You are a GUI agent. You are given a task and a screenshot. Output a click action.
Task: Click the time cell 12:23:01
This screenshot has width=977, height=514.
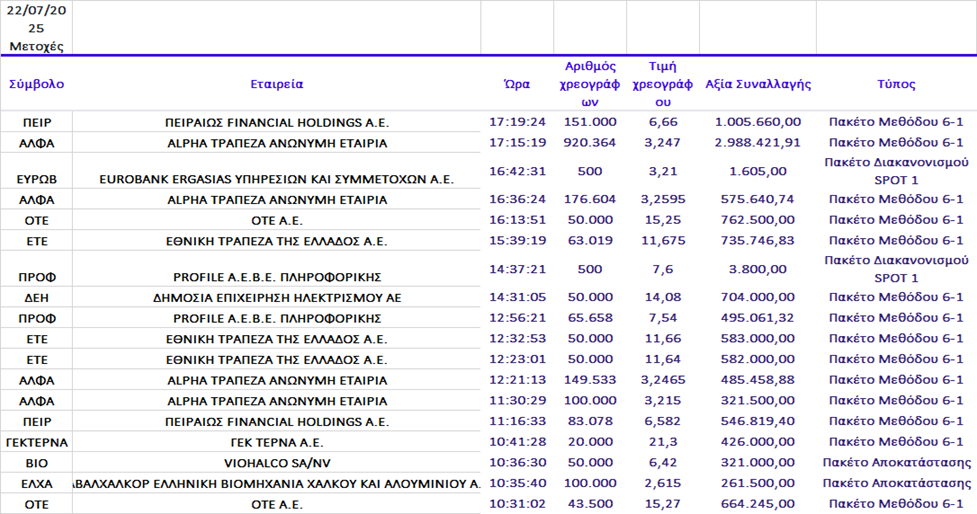(x=517, y=359)
